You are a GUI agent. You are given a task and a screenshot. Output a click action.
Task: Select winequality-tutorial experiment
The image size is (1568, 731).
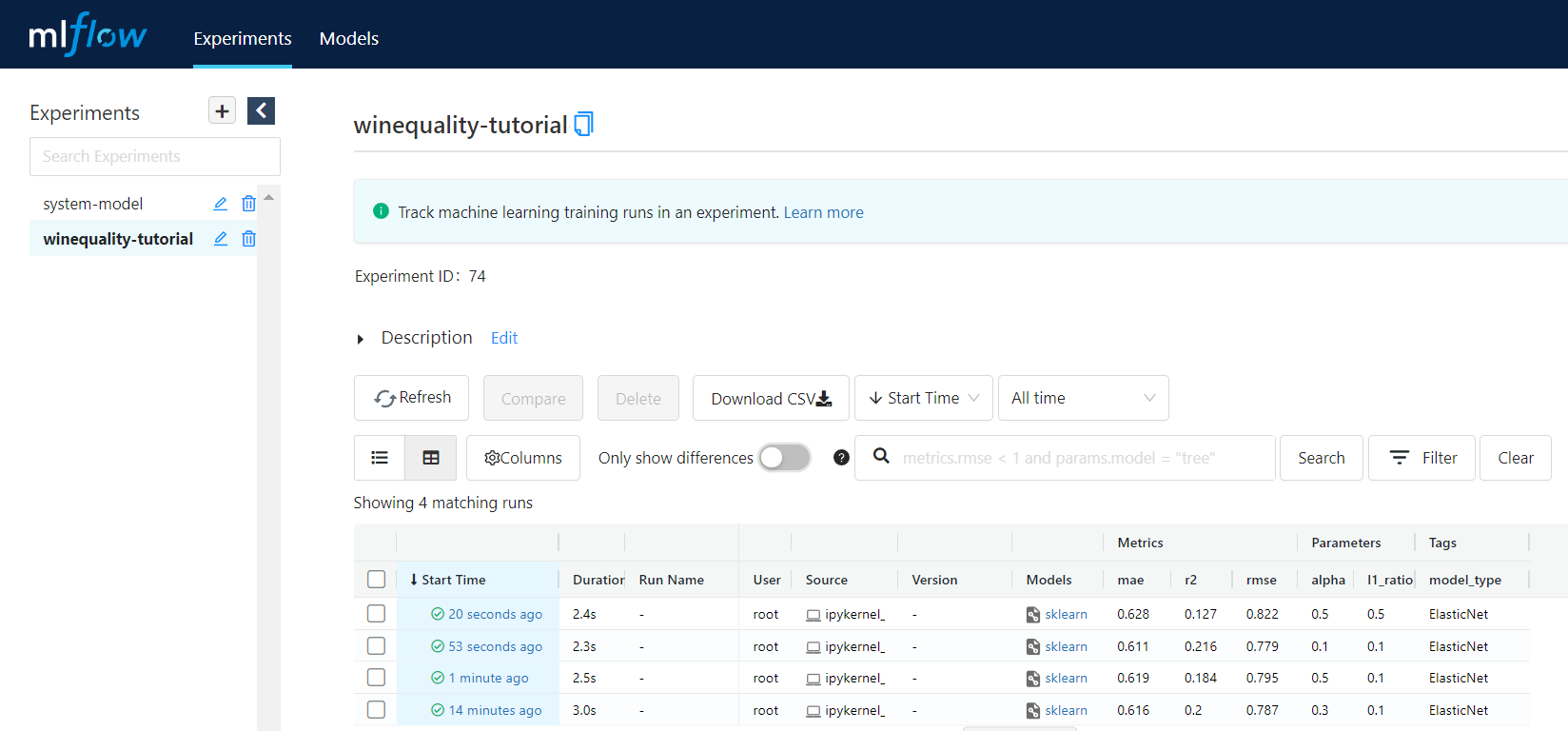coord(118,239)
